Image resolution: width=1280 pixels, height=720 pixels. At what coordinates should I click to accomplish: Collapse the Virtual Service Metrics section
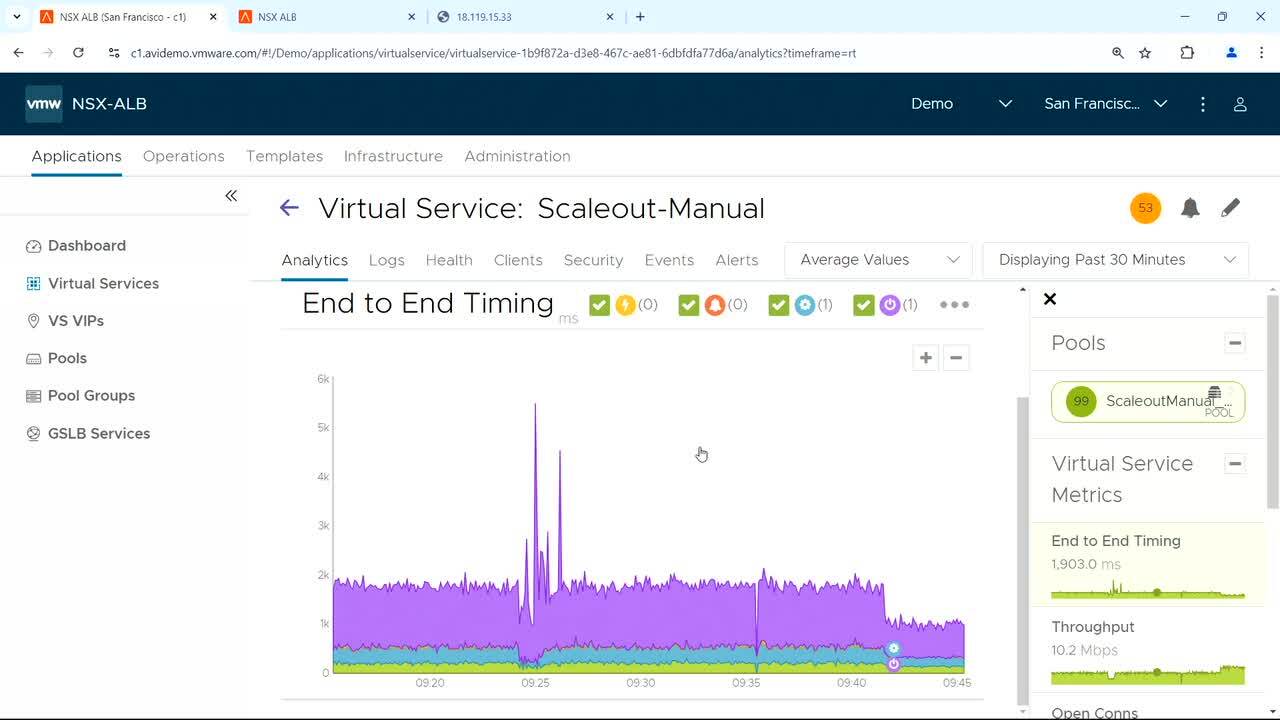(1235, 464)
